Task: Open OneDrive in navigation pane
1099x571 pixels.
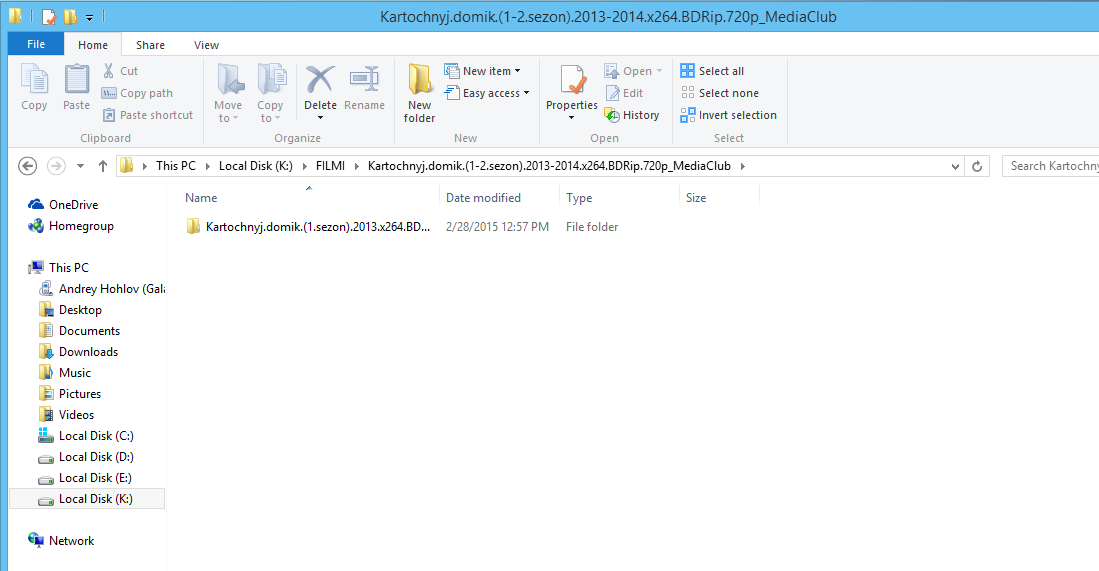Action: (x=63, y=205)
